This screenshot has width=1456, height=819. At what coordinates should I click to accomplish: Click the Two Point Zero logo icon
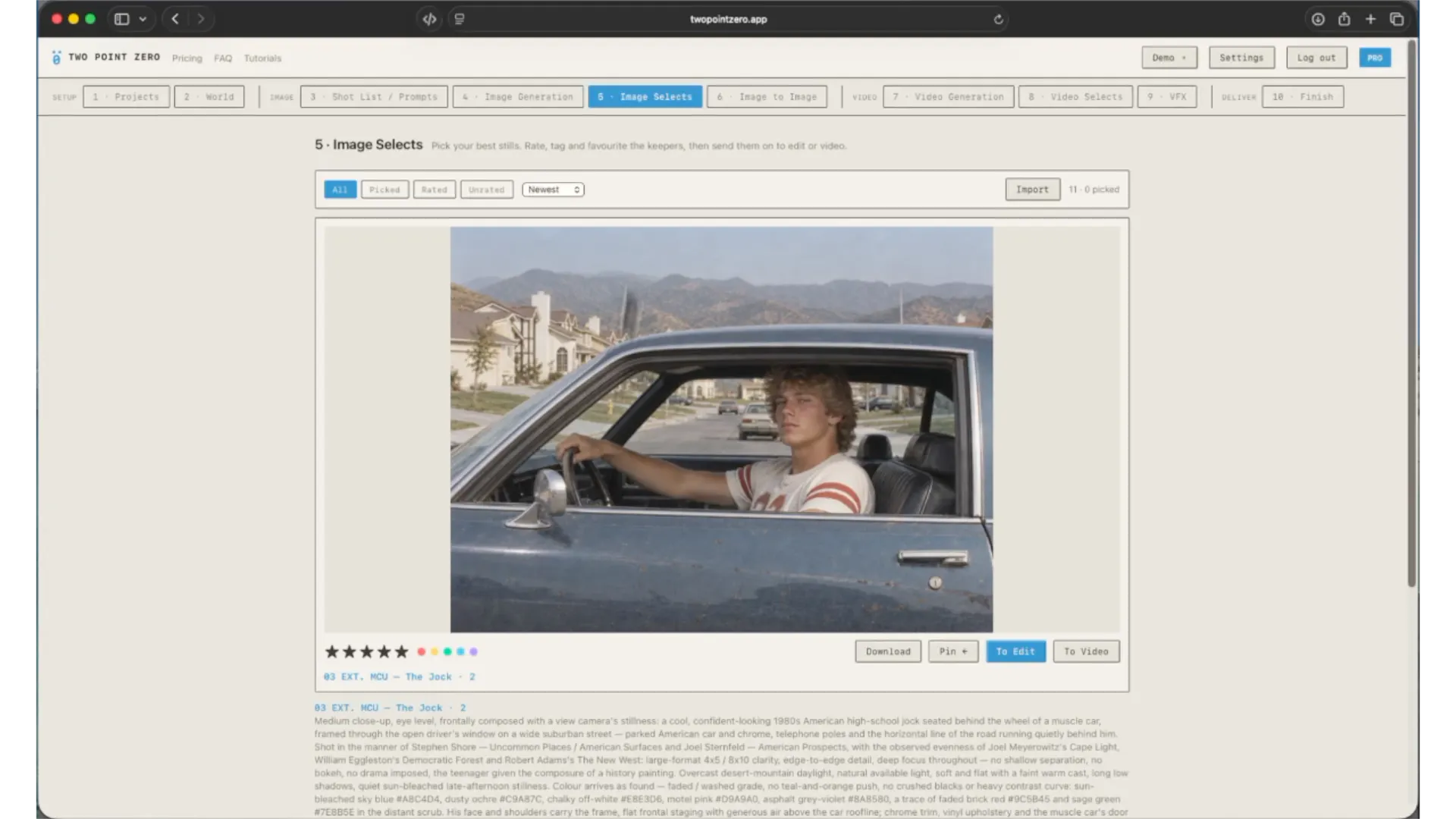56,58
